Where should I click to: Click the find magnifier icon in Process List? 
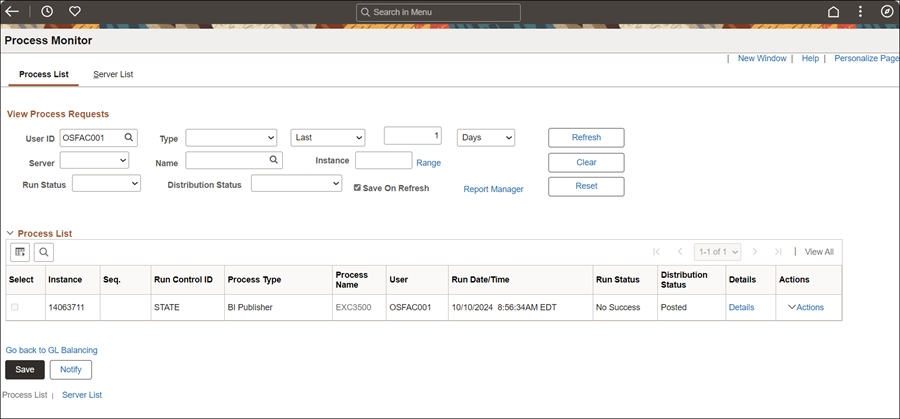(44, 251)
